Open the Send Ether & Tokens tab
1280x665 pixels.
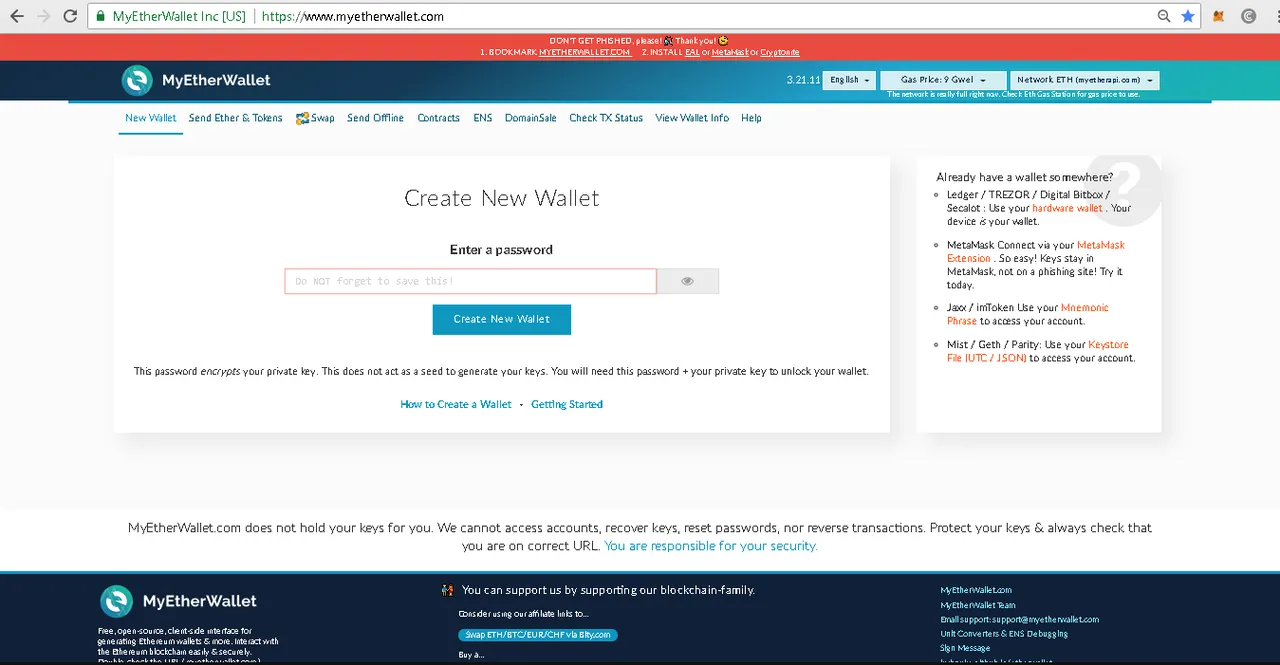pyautogui.click(x=235, y=118)
